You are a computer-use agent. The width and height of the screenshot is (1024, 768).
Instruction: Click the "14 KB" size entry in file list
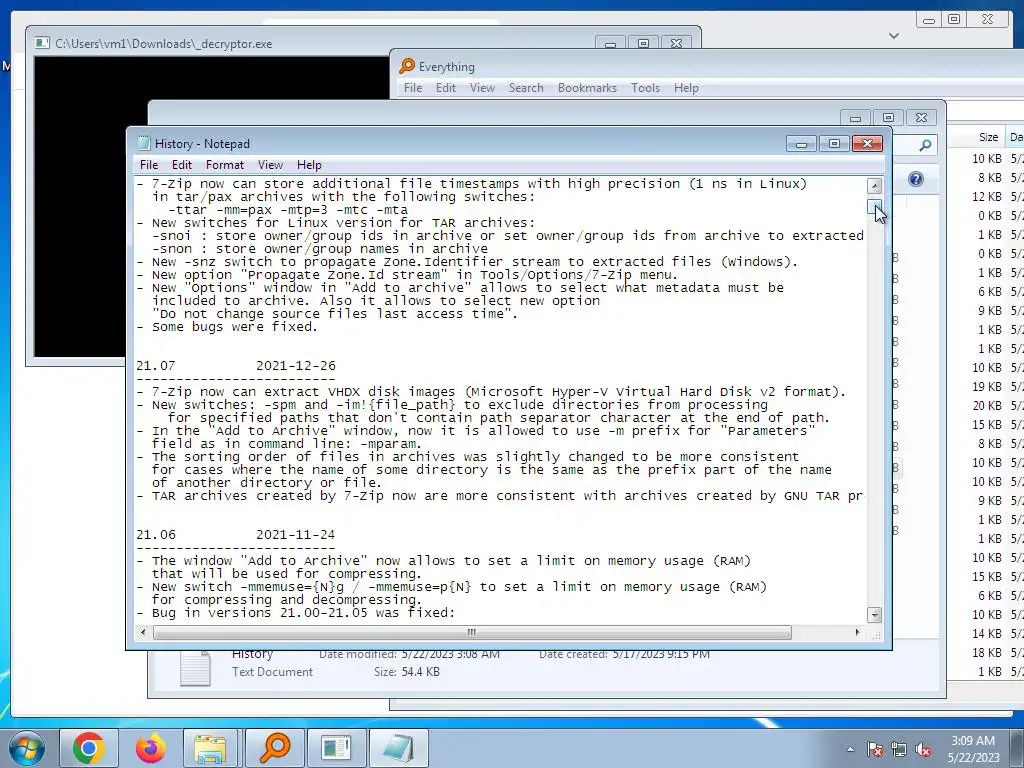pos(987,633)
